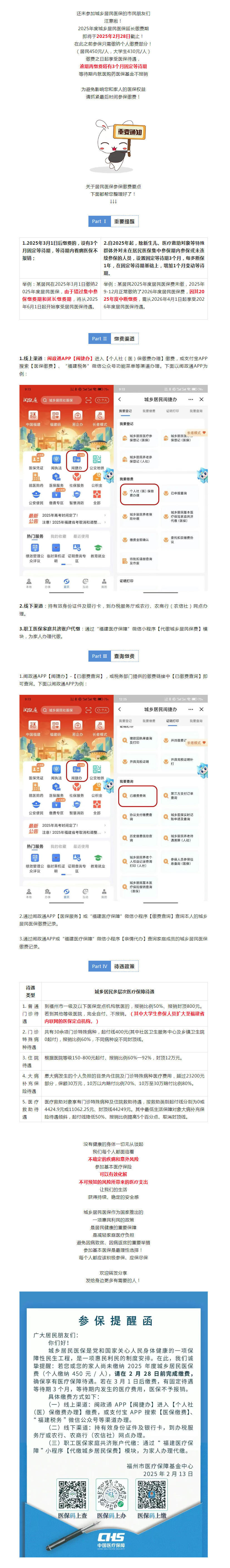Image resolution: width=230 pixels, height=1568 pixels.
Task: Click 福州市医疗保障基金中心 signature text
Action: (x=160, y=1466)
